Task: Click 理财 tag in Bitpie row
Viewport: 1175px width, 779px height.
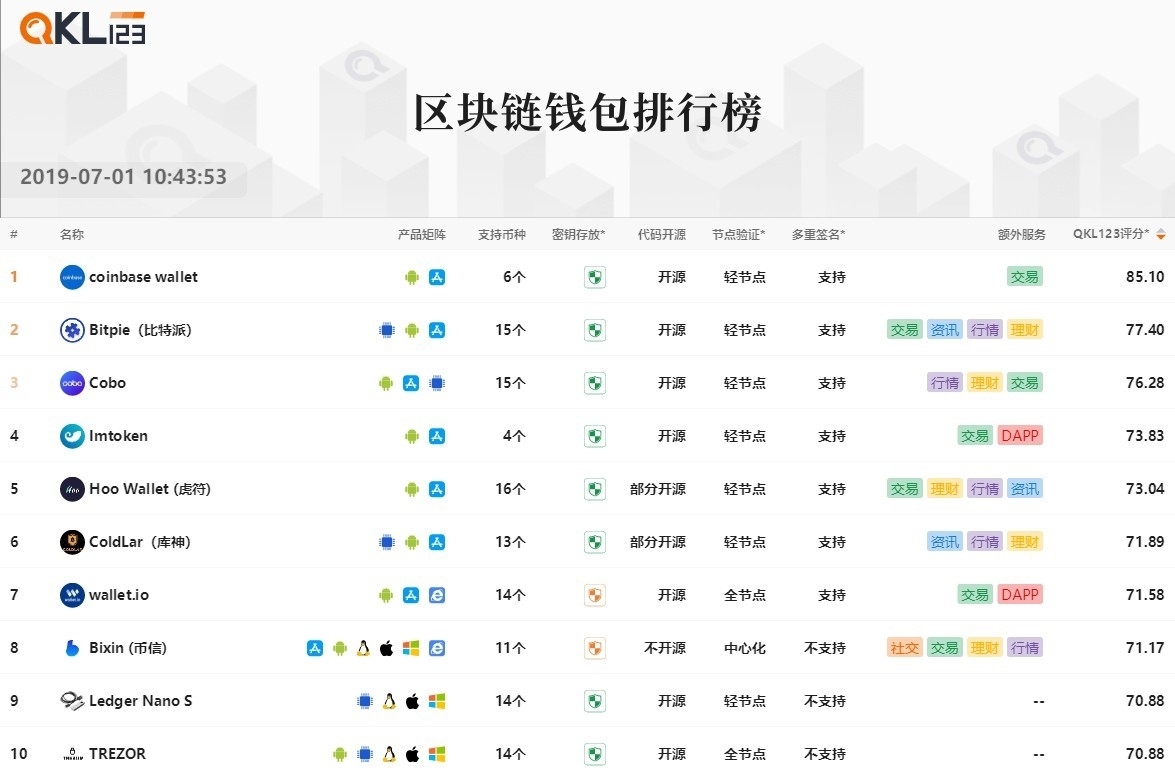Action: tap(1024, 330)
